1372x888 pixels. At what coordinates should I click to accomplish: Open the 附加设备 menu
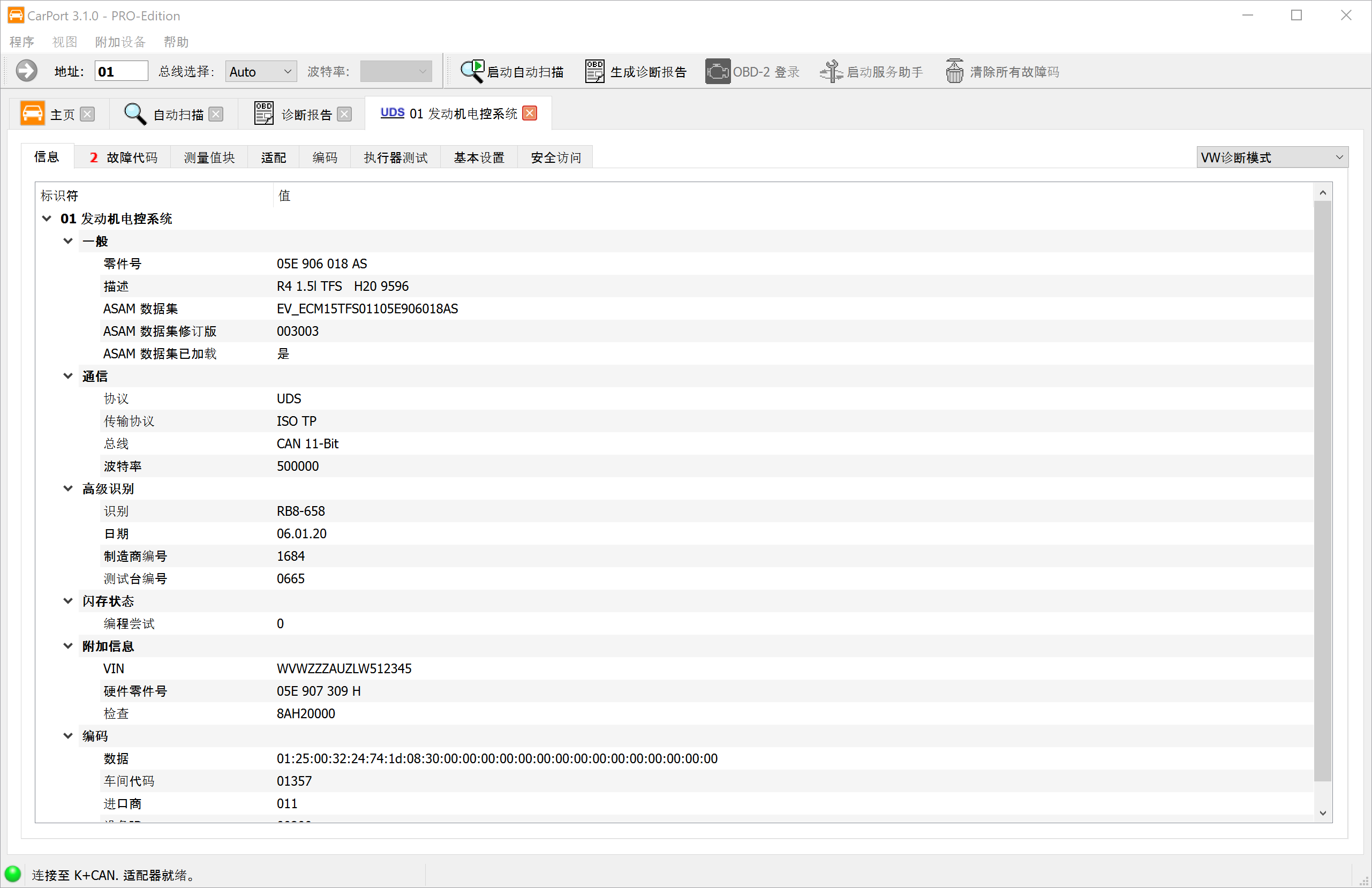120,42
